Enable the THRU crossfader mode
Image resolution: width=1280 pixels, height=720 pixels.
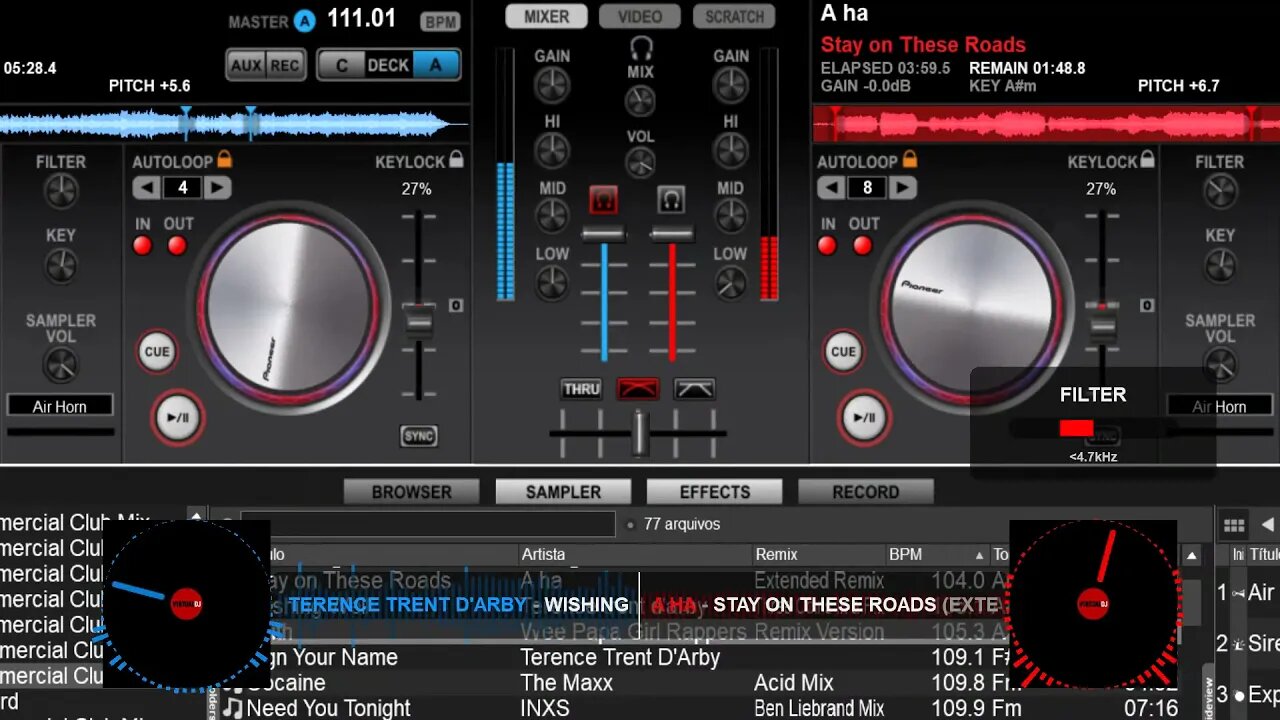pyautogui.click(x=581, y=389)
